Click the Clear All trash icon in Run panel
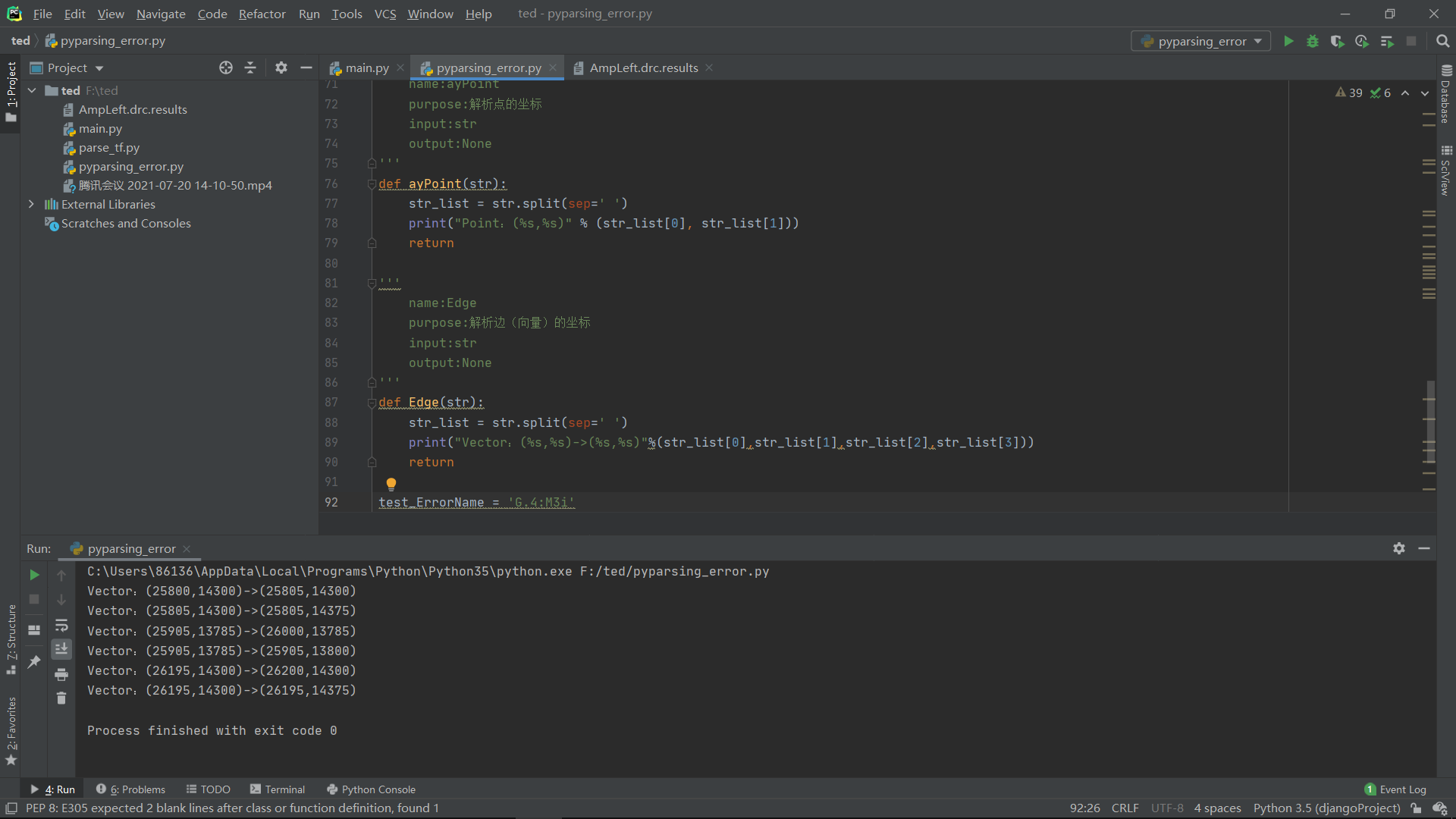The width and height of the screenshot is (1456, 819). click(x=61, y=698)
